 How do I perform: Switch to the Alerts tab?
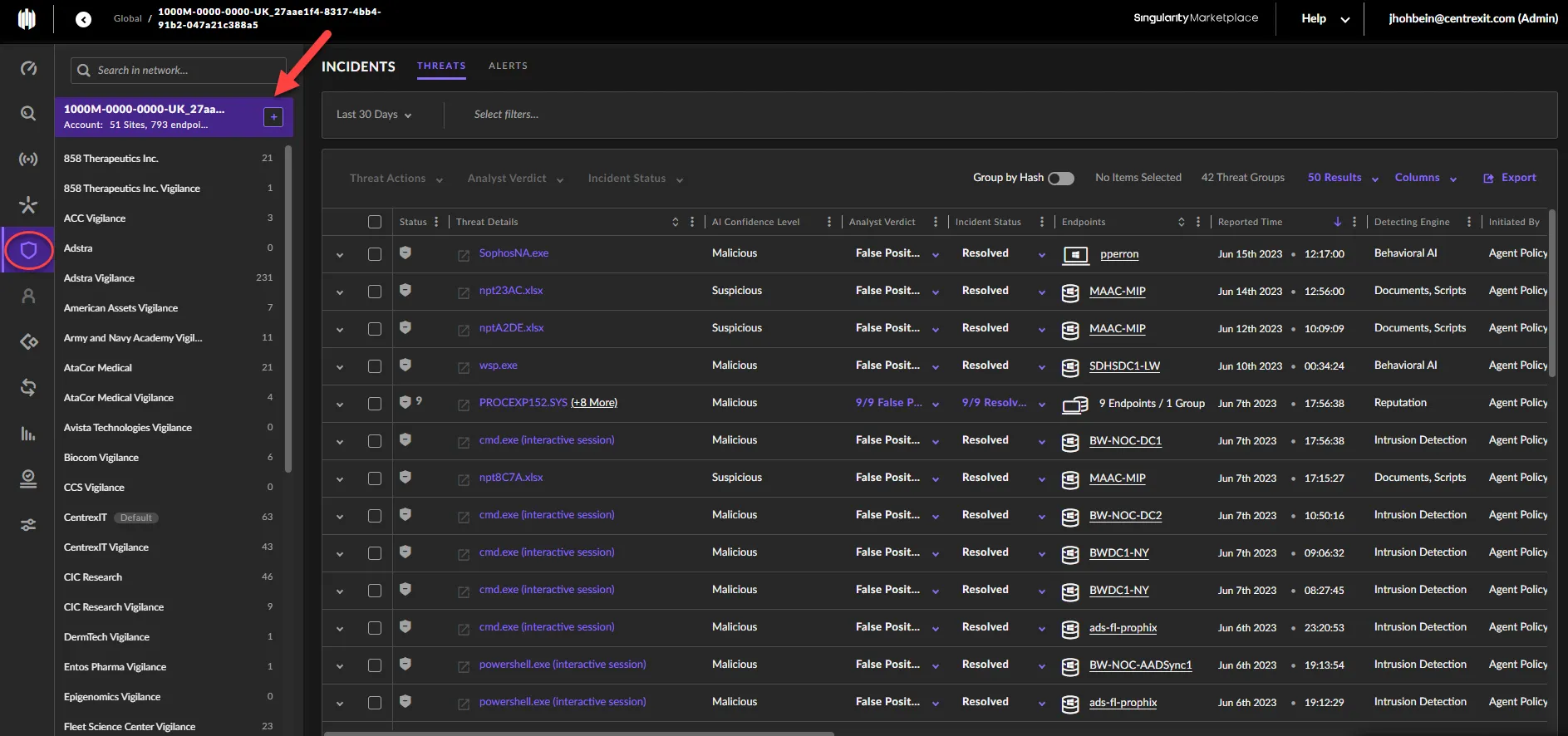tap(508, 66)
